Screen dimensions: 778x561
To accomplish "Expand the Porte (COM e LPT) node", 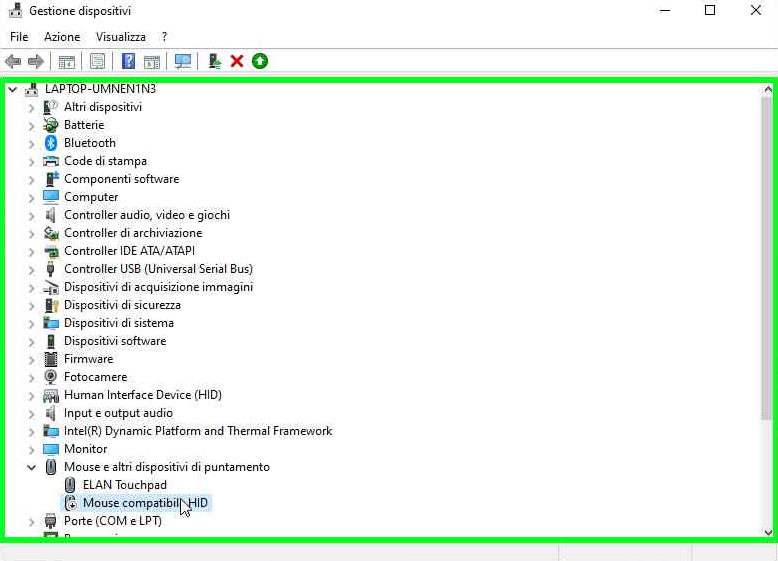I will (x=31, y=522).
